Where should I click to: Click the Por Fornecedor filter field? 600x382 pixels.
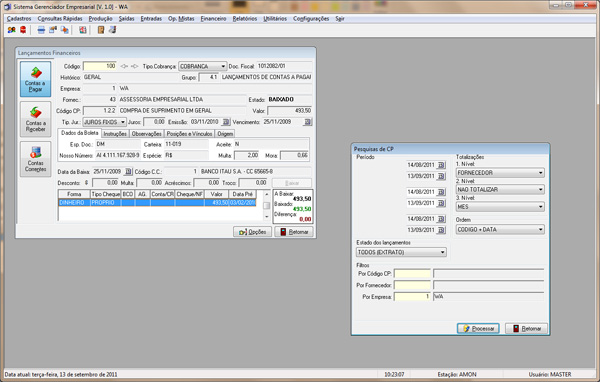point(412,285)
